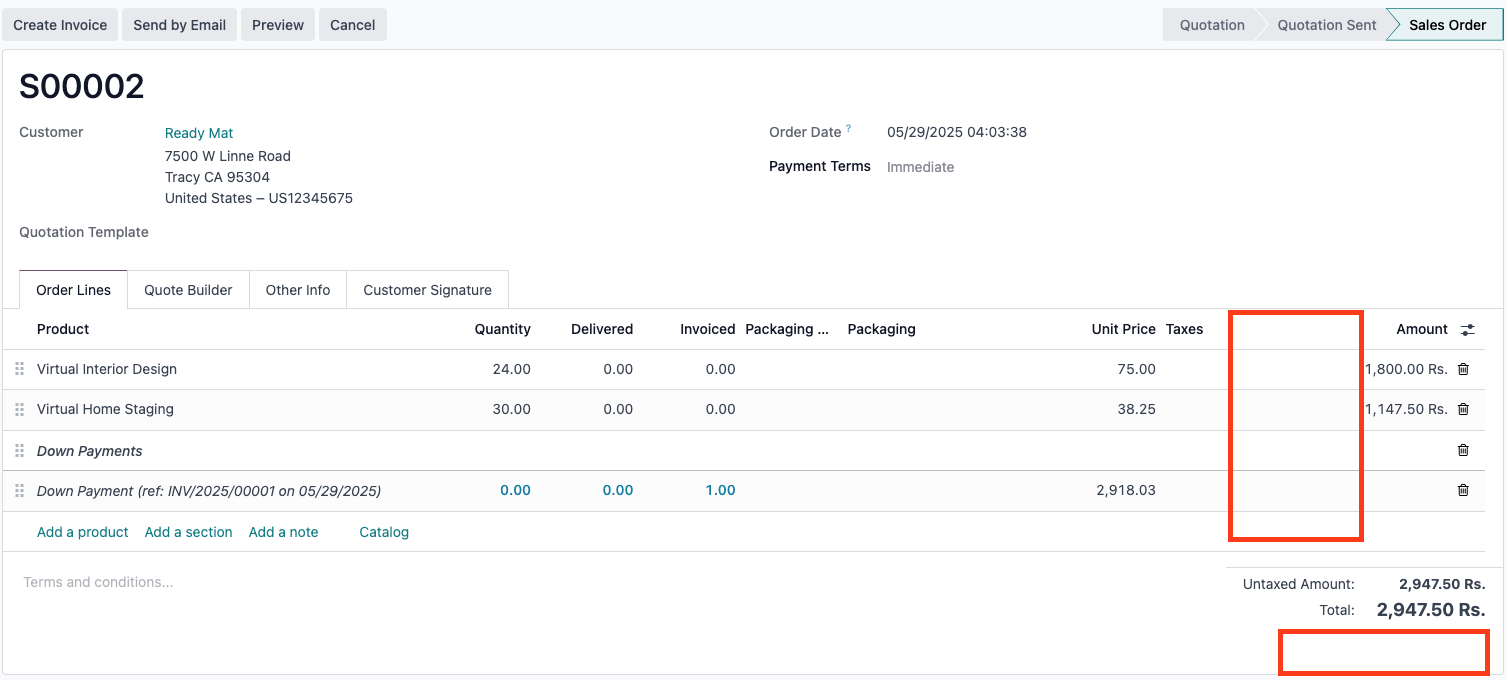Open the Payment Terms Immediate field

(x=920, y=167)
